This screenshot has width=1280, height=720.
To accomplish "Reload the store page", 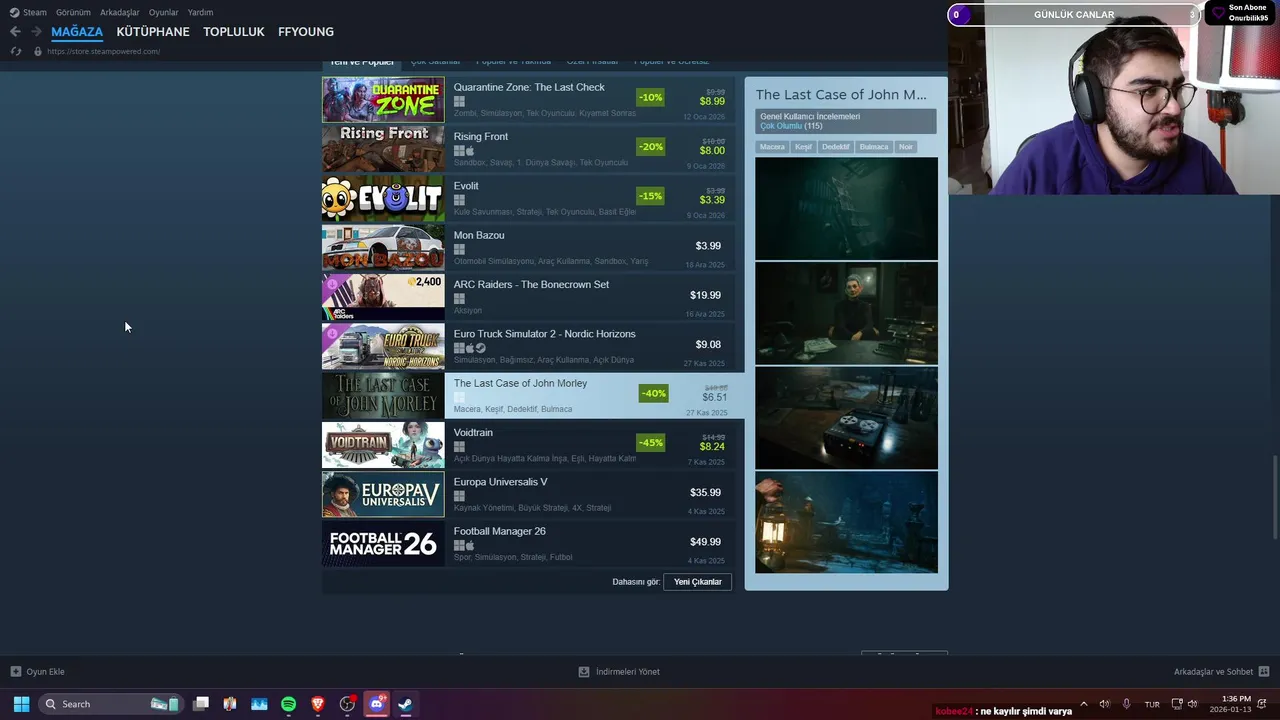I will coord(15,51).
